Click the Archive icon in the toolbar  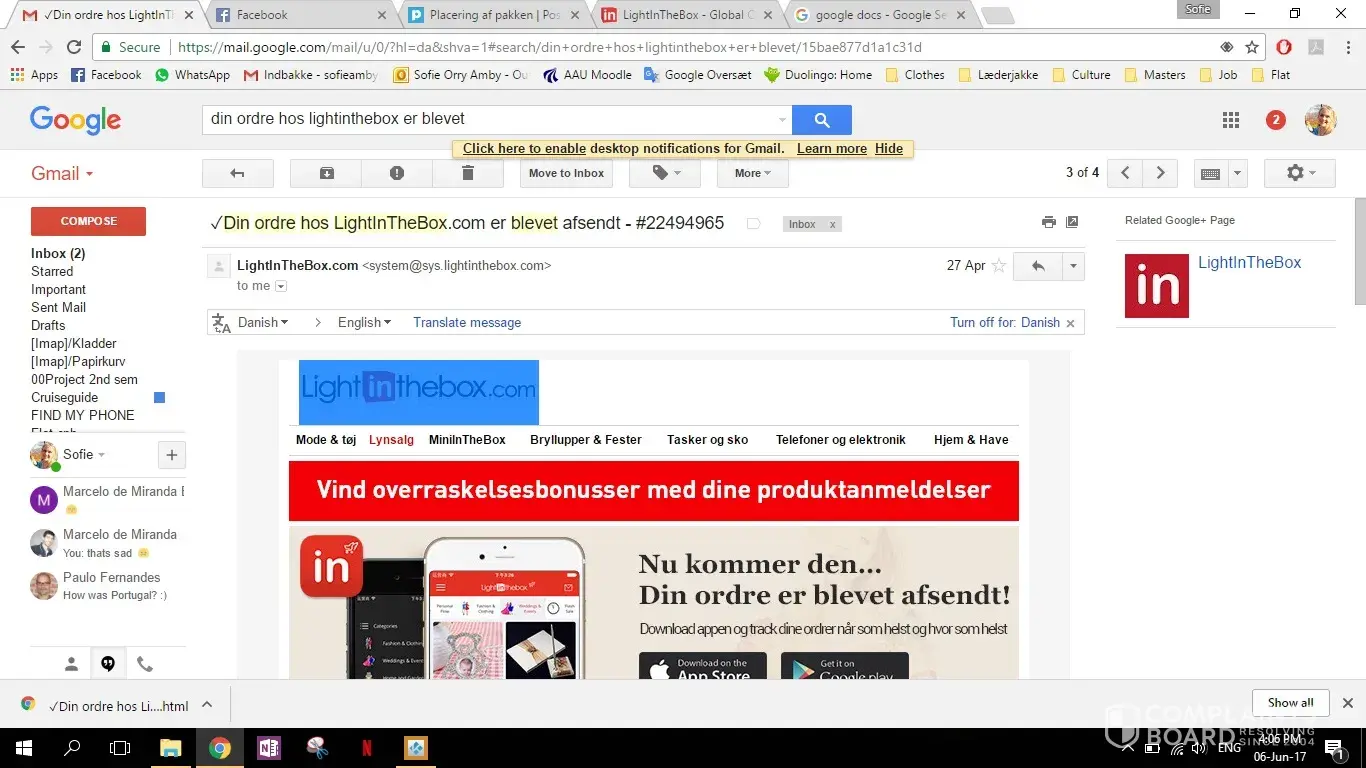pos(326,173)
